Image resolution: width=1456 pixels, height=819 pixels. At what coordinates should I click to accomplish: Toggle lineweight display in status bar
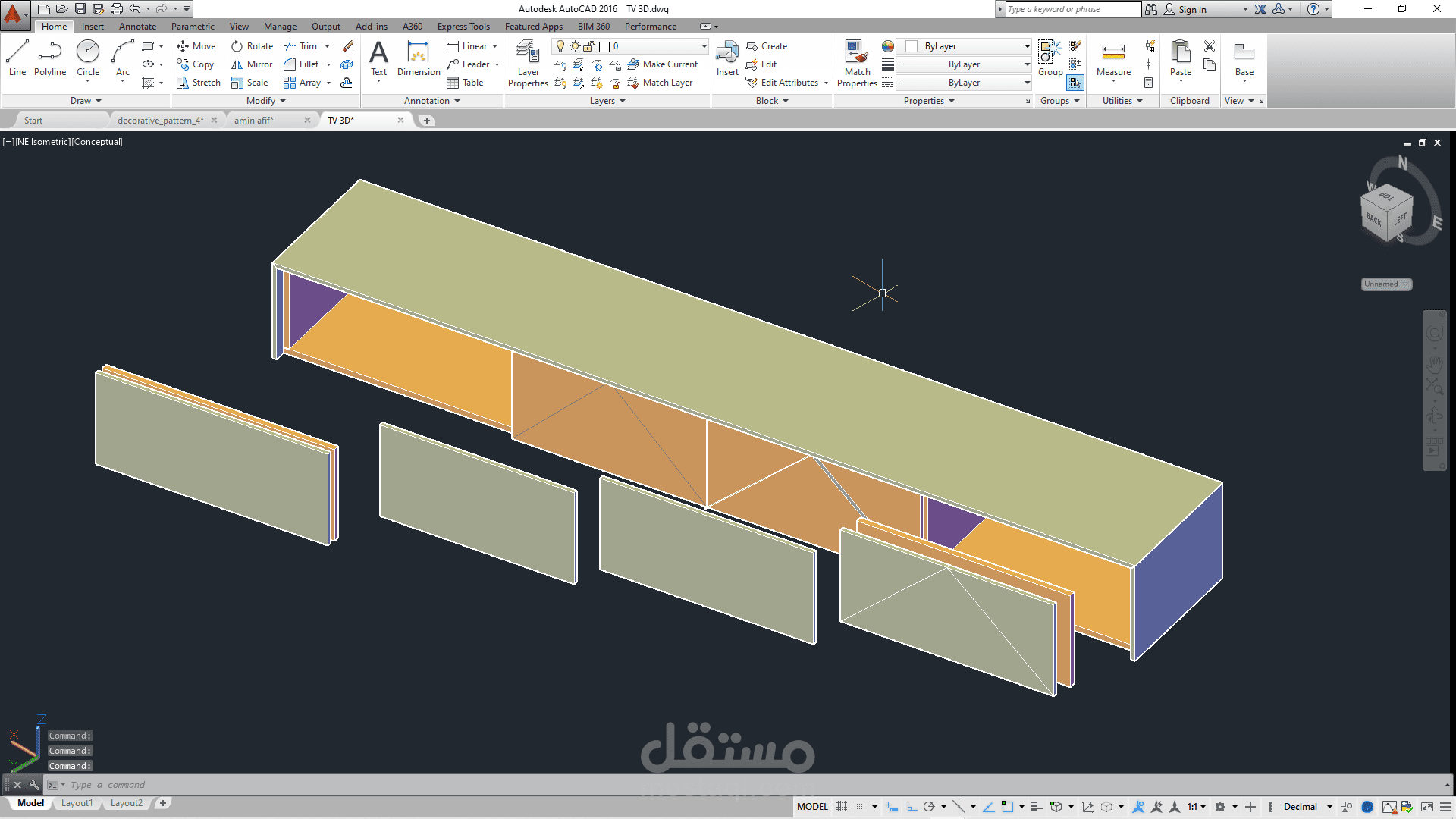pyautogui.click(x=1037, y=807)
